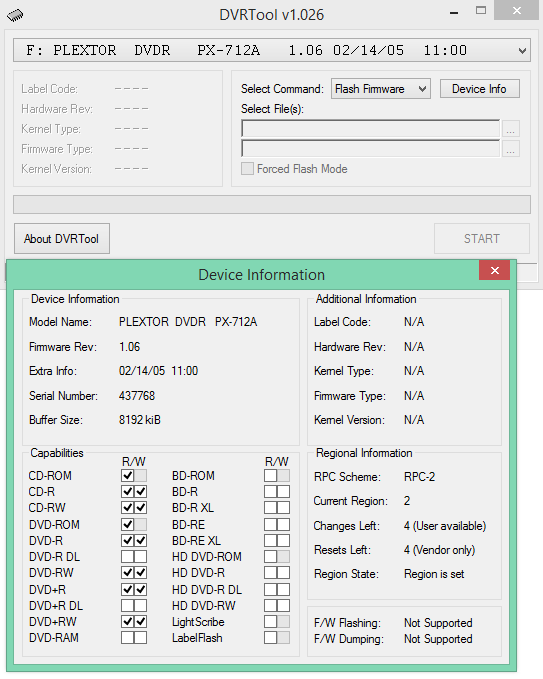Enable the Forced Flash Mode checkbox
The width and height of the screenshot is (543, 679).
pyautogui.click(x=247, y=168)
